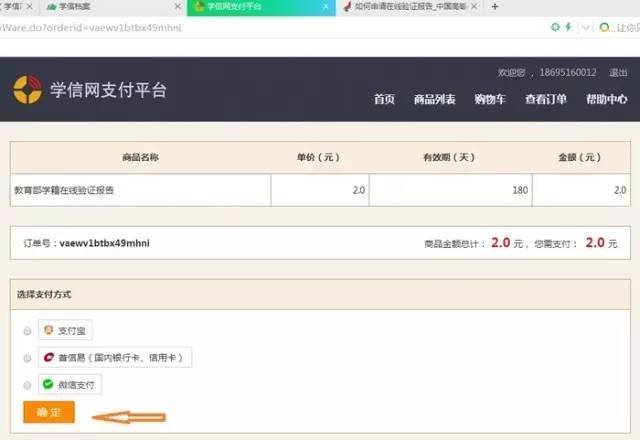Viewport: 640px width, 440px height.
Task: Open 查看订单 in the navigation bar
Action: pyautogui.click(x=546, y=99)
